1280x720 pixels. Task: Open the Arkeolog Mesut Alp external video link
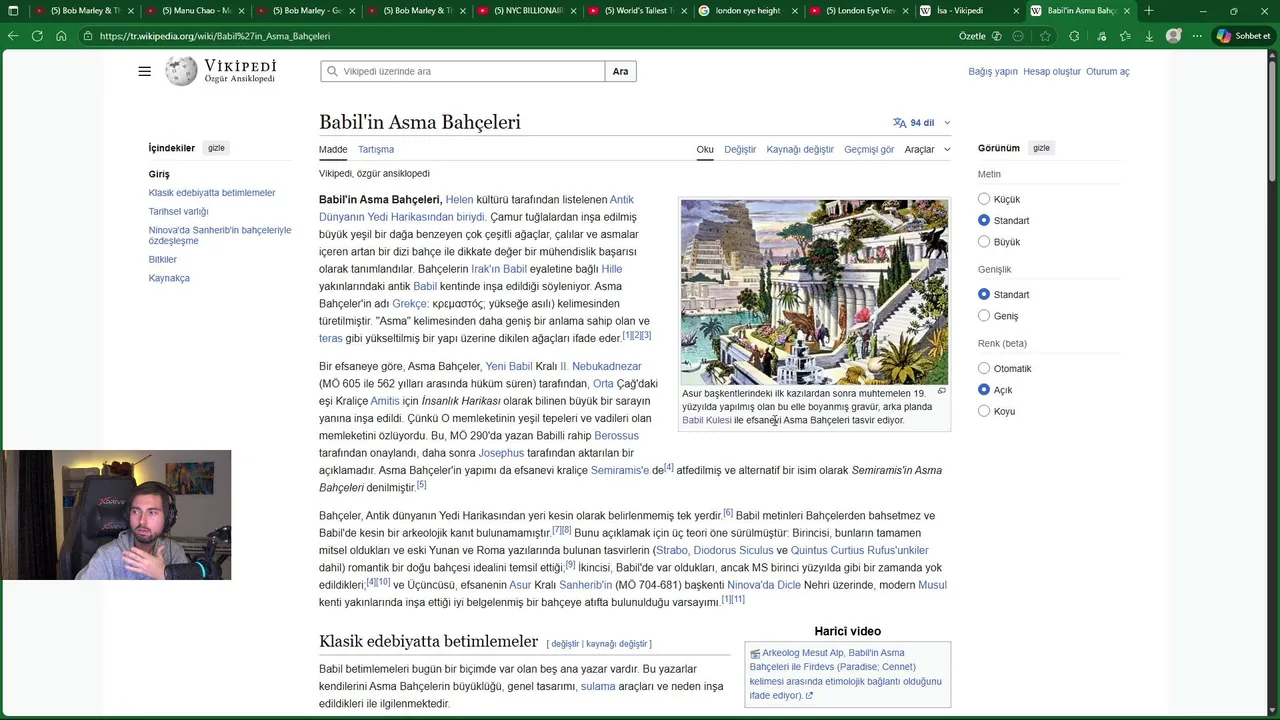[x=846, y=674]
